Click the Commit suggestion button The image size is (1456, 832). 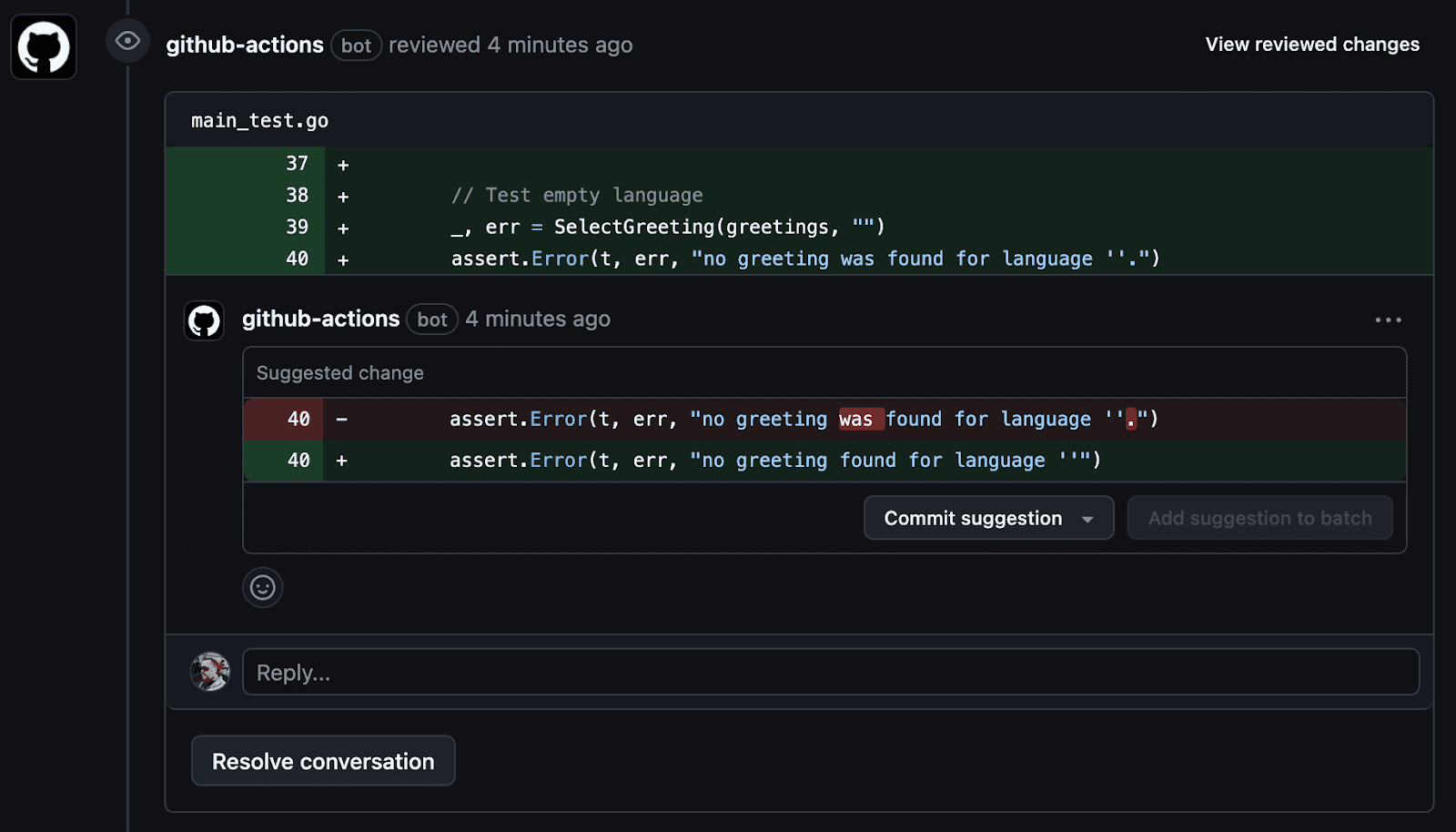coord(972,519)
